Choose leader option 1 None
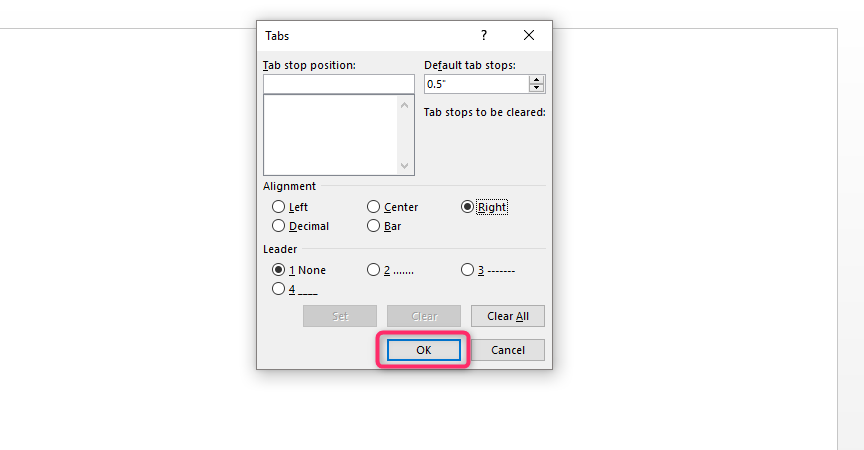864x450 pixels. (x=278, y=270)
